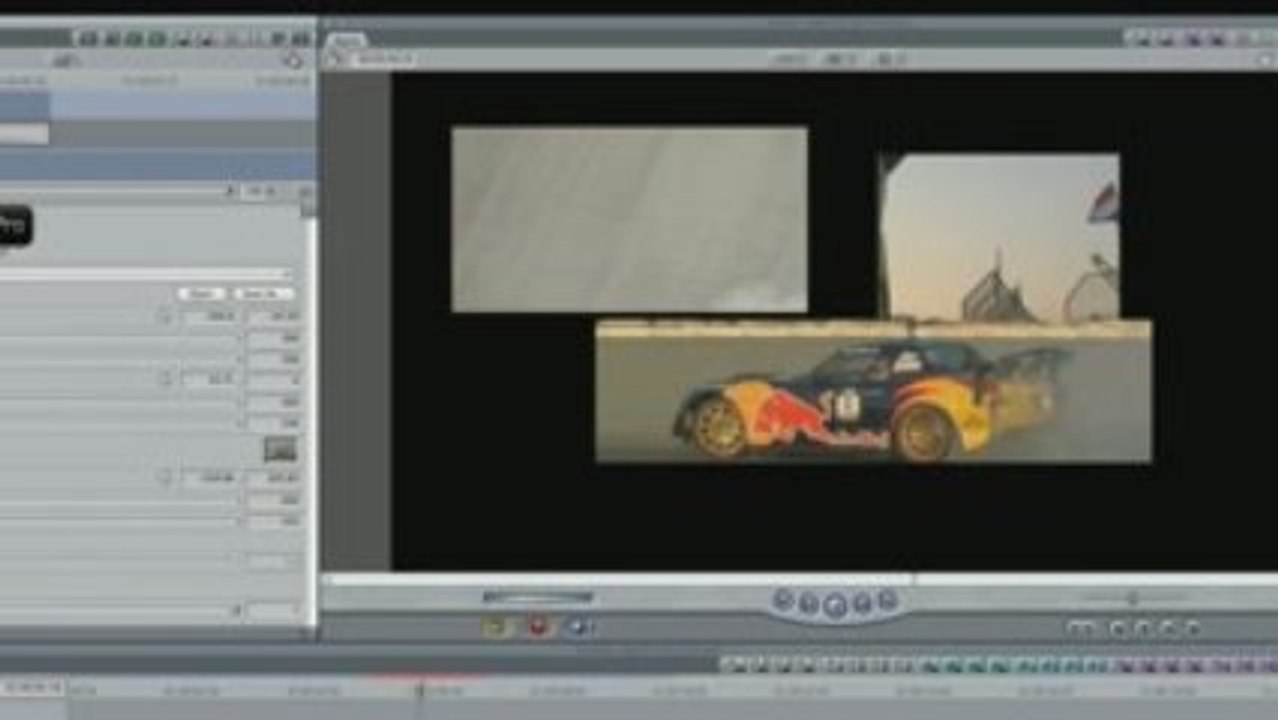This screenshot has width=1278, height=720.
Task: Click the bottommost keyframe button in the parameter list
Action: (x=164, y=477)
